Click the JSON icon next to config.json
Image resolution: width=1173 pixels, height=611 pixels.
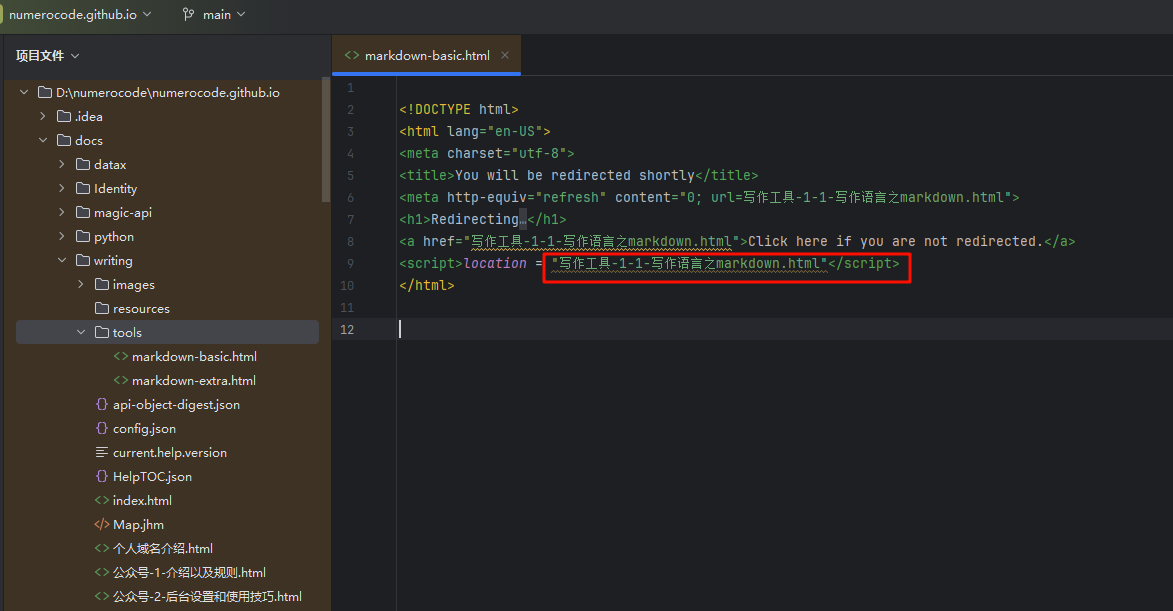(102, 429)
